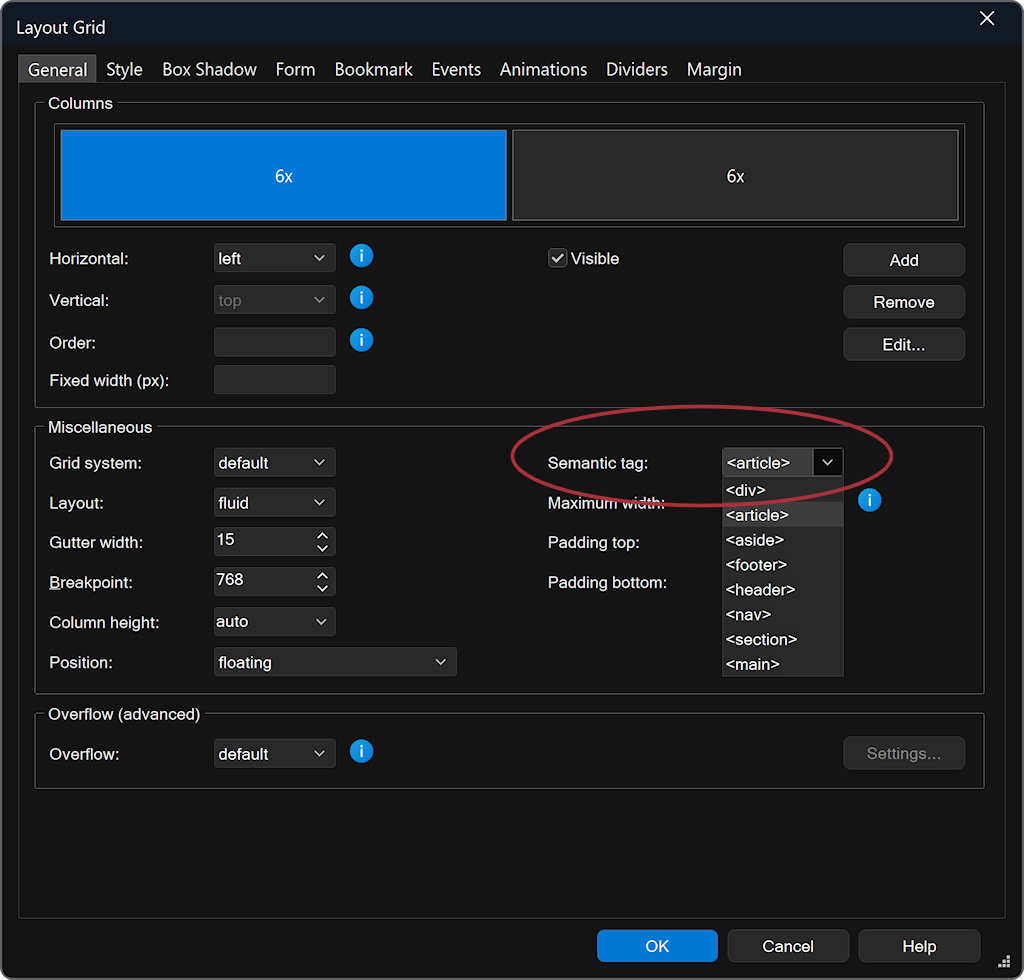This screenshot has height=980, width=1024.
Task: Choose <section> from the semantic tag list
Action: click(762, 639)
